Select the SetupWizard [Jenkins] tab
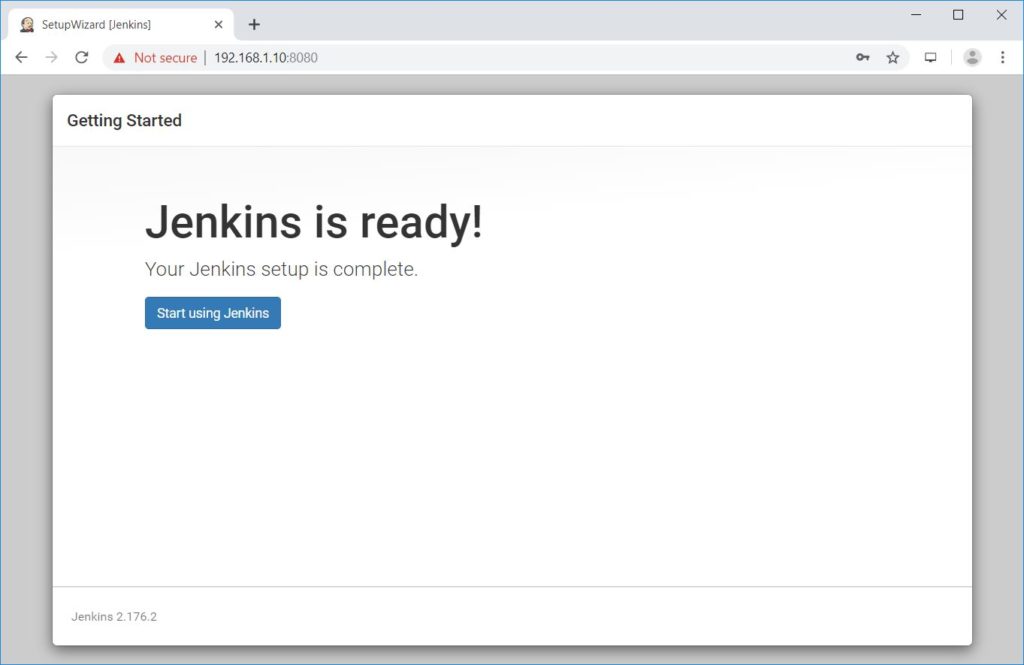The width and height of the screenshot is (1024, 665). coord(121,24)
